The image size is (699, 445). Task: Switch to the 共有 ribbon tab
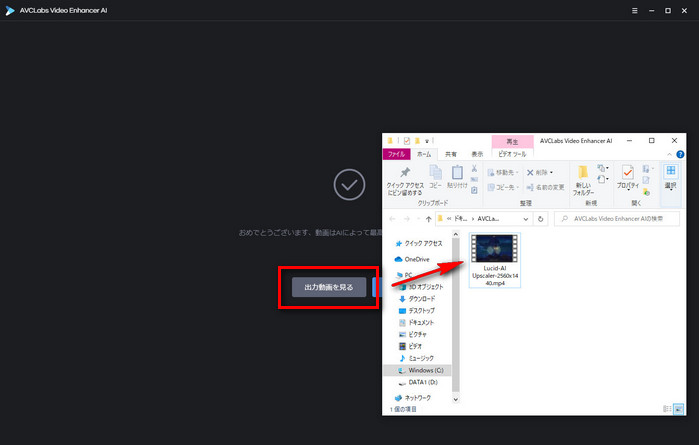coord(451,154)
